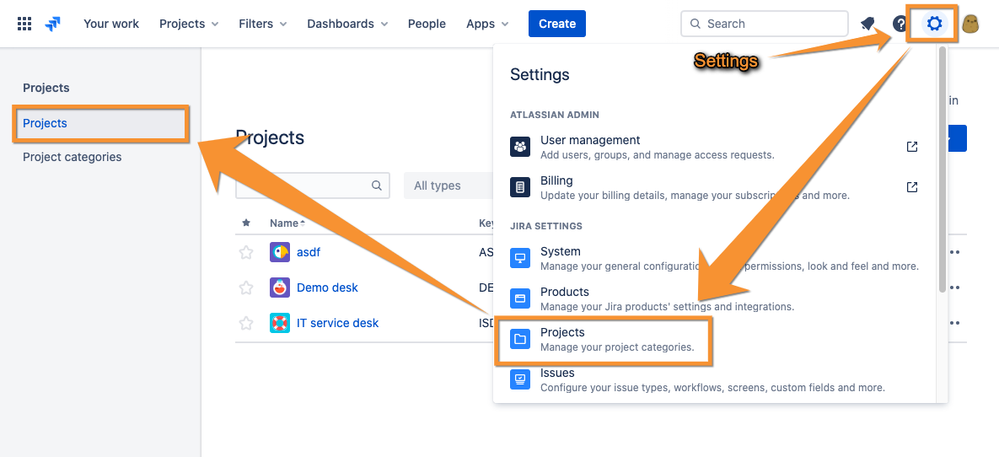Open the Filters dropdown menu

262,24
